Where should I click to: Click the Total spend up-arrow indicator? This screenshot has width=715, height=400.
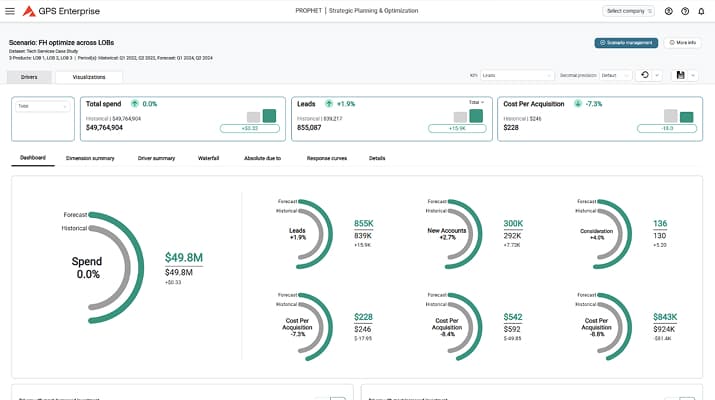click(x=134, y=104)
